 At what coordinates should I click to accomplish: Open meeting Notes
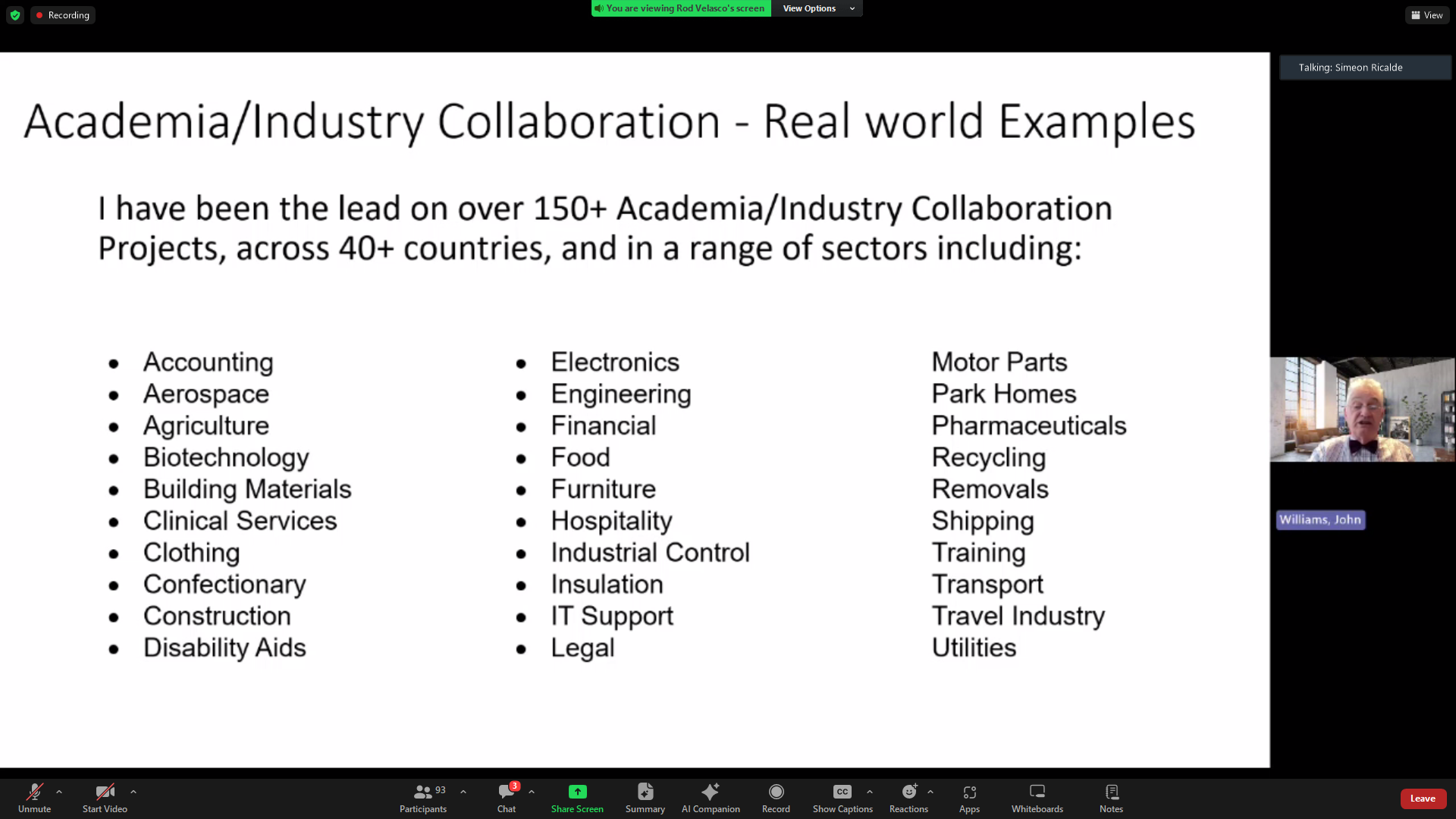[x=1111, y=798]
